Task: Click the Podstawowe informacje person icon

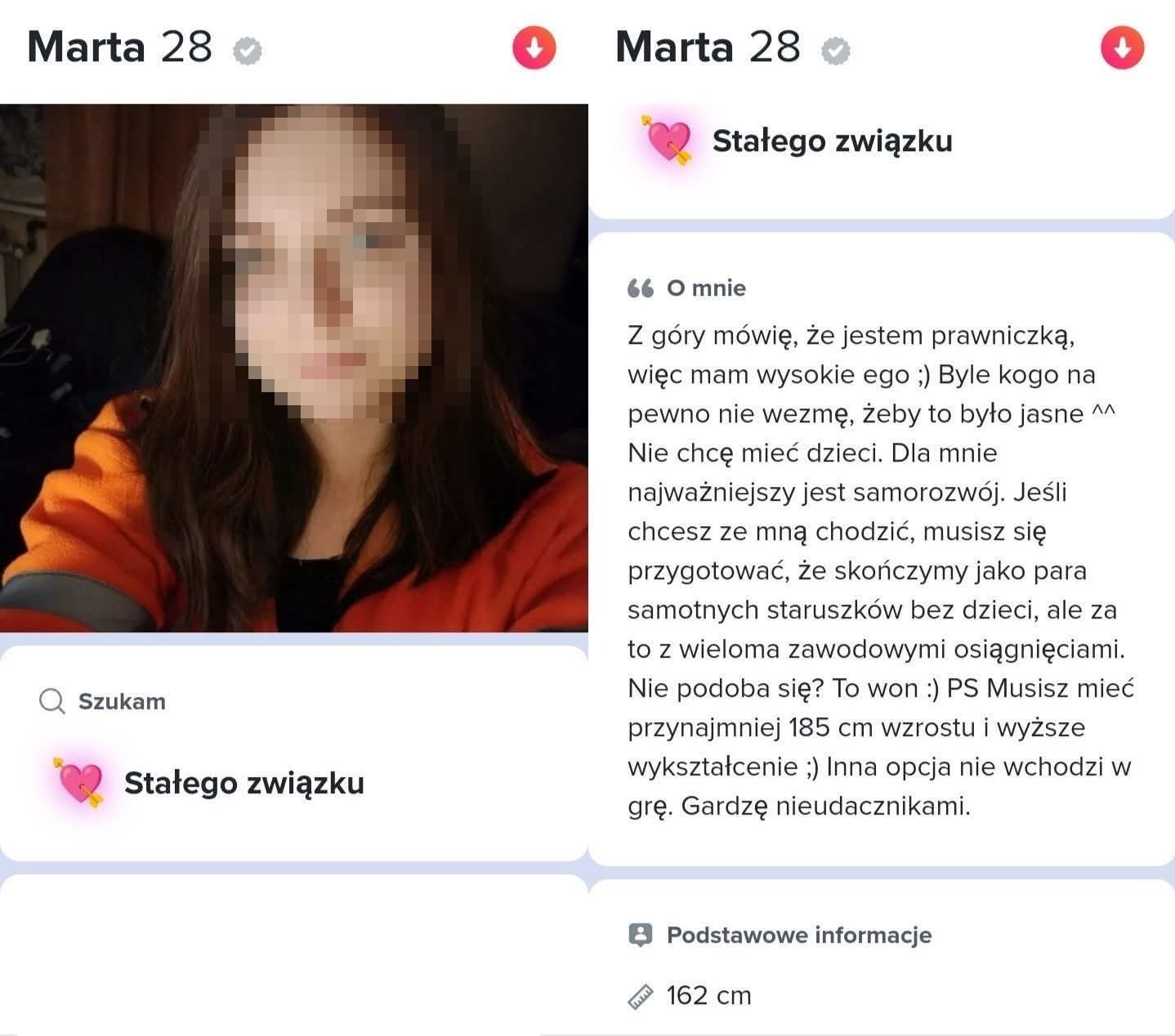Action: point(641,935)
